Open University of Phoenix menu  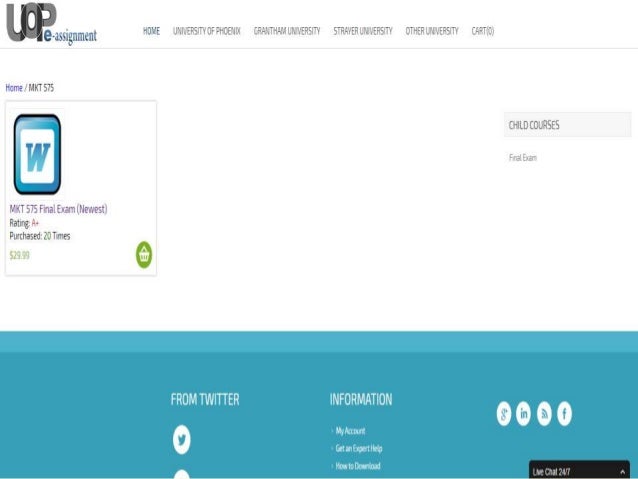pyautogui.click(x=207, y=31)
